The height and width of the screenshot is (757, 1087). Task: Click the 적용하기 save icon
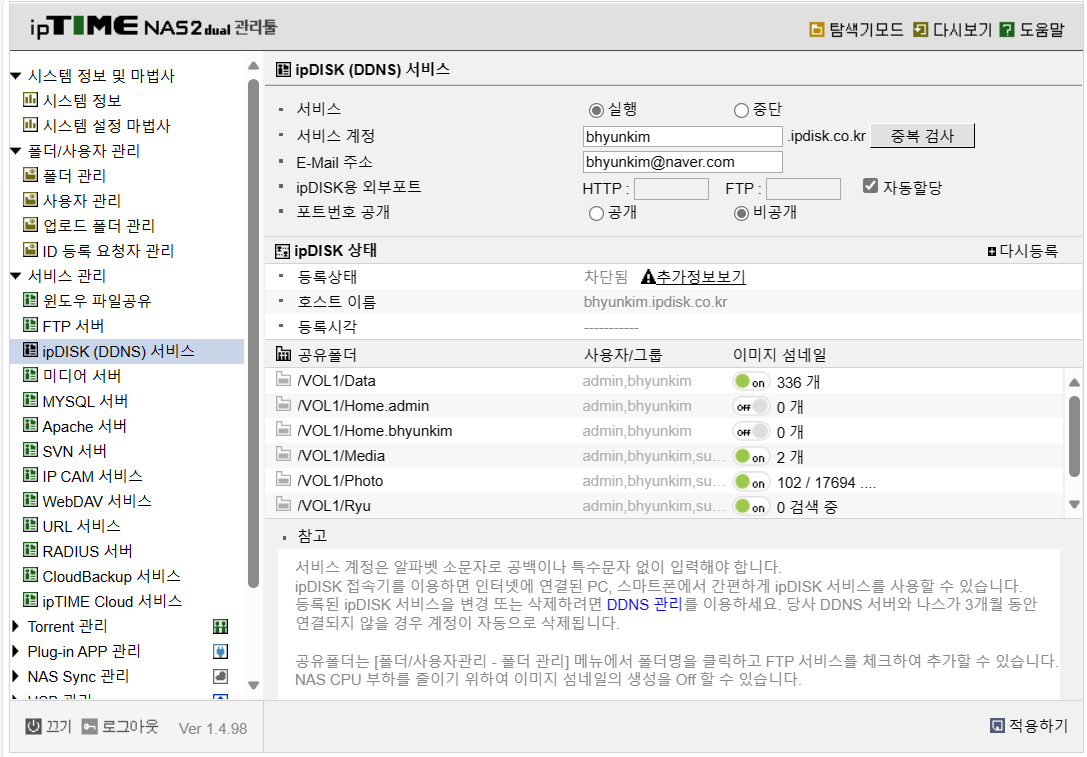(x=997, y=726)
